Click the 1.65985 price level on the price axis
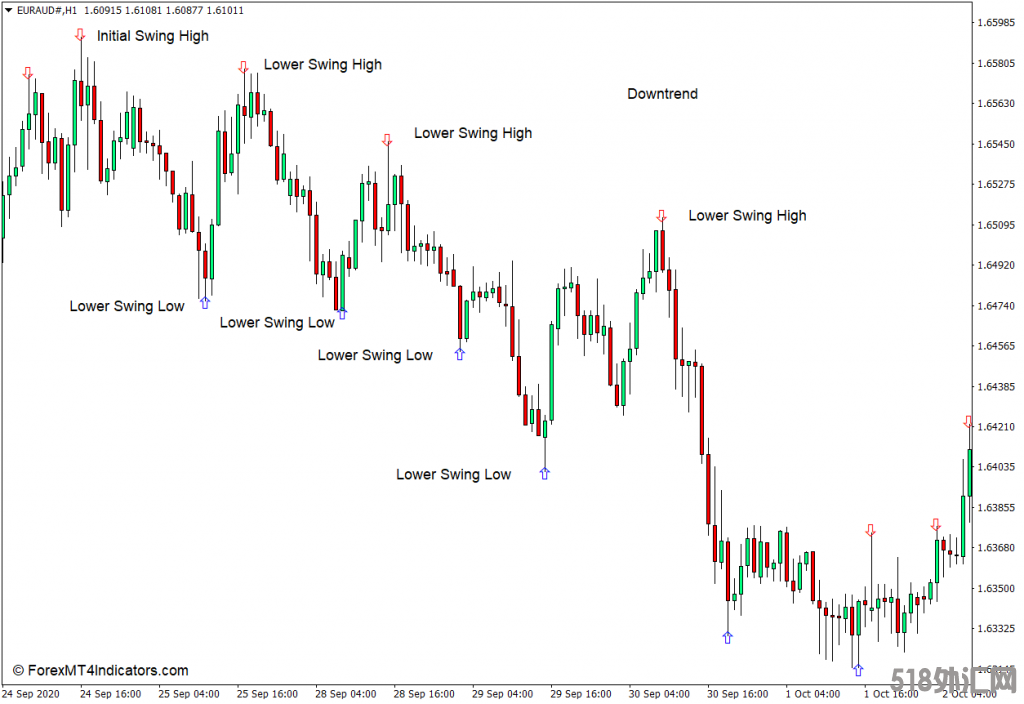Viewport: 1024px width, 704px height. coord(997,23)
